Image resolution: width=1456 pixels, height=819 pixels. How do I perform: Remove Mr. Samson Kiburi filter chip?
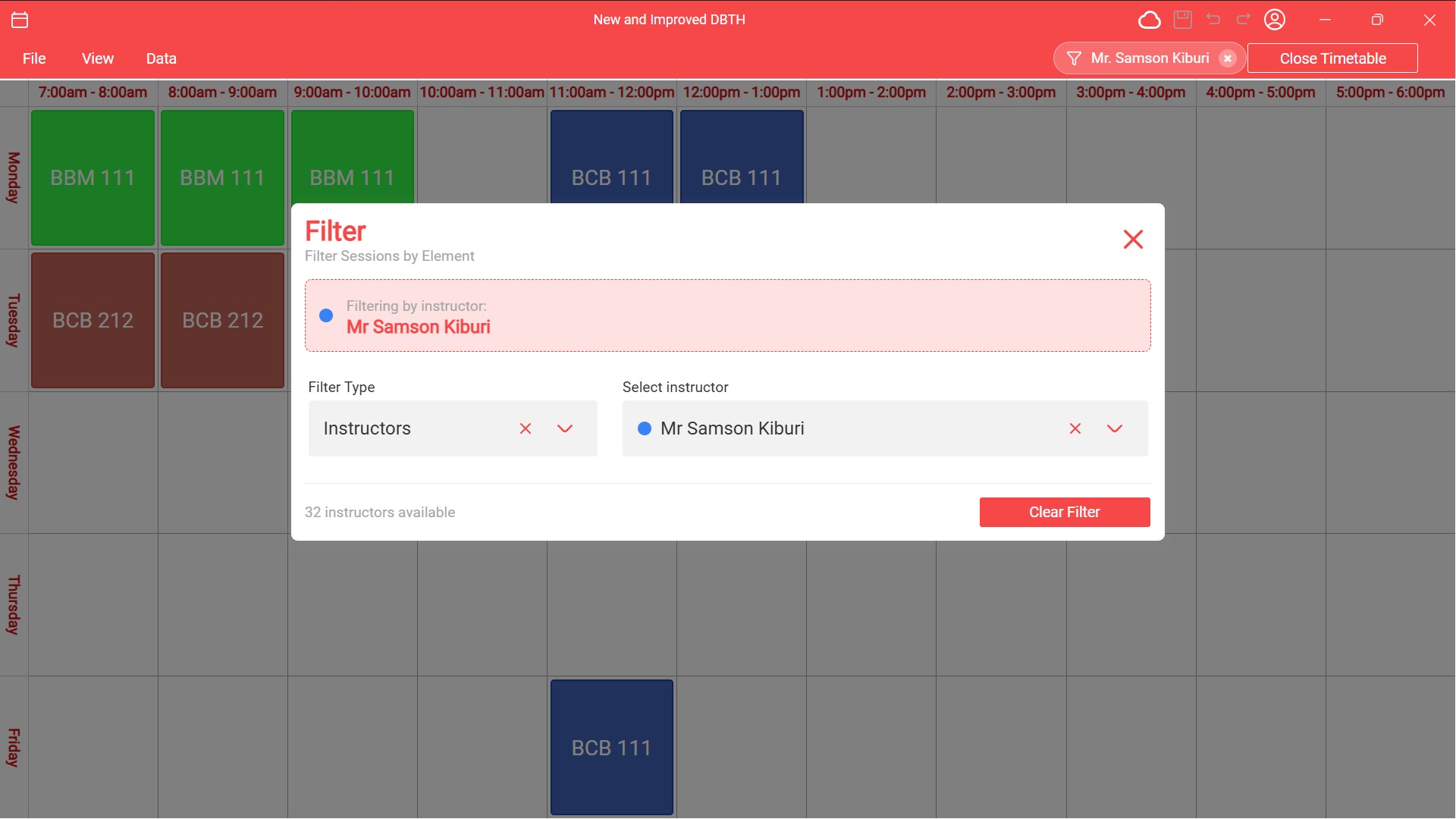point(1228,58)
